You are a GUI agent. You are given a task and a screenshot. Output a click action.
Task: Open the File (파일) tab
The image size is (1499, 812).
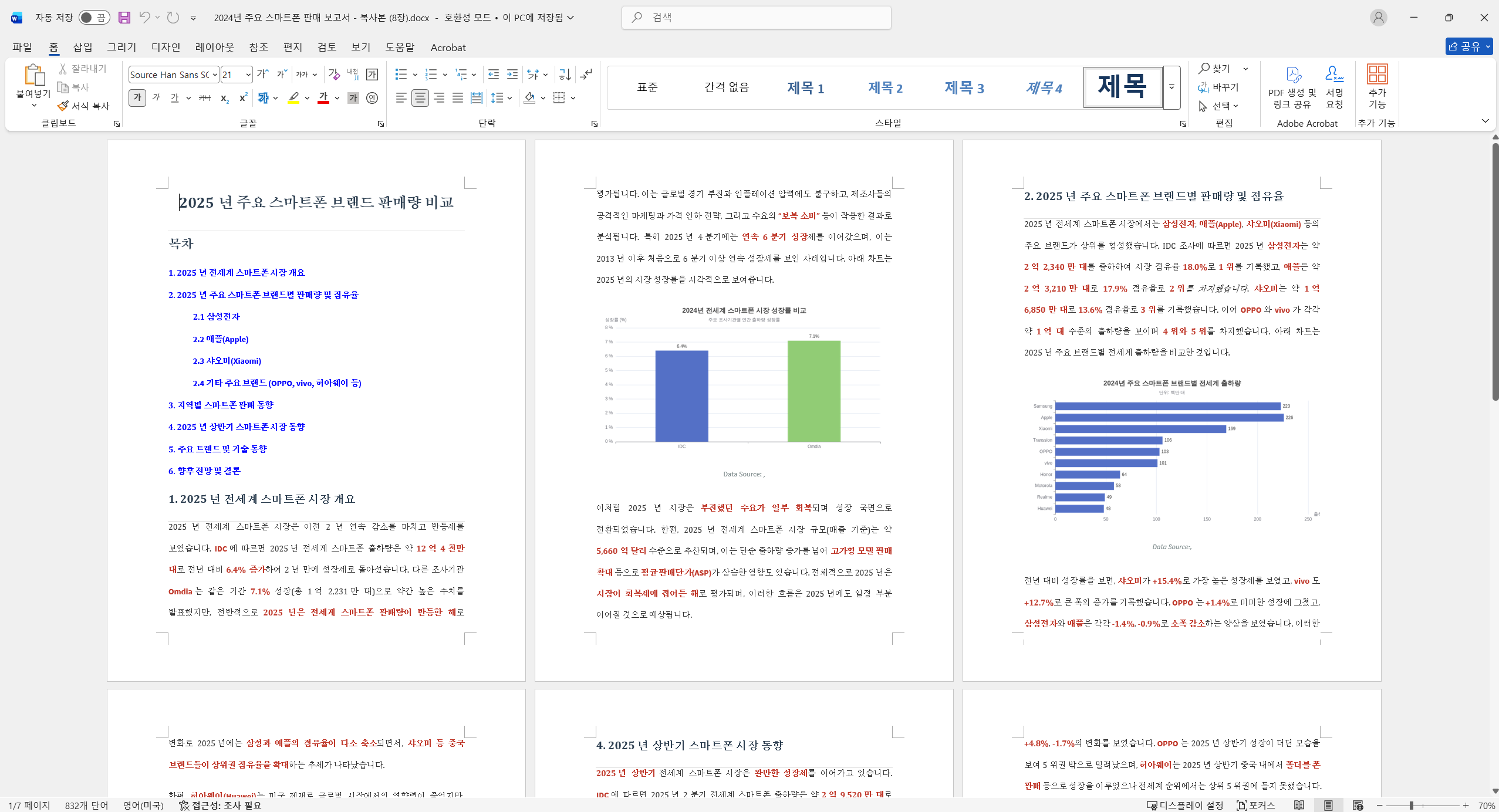[22, 47]
